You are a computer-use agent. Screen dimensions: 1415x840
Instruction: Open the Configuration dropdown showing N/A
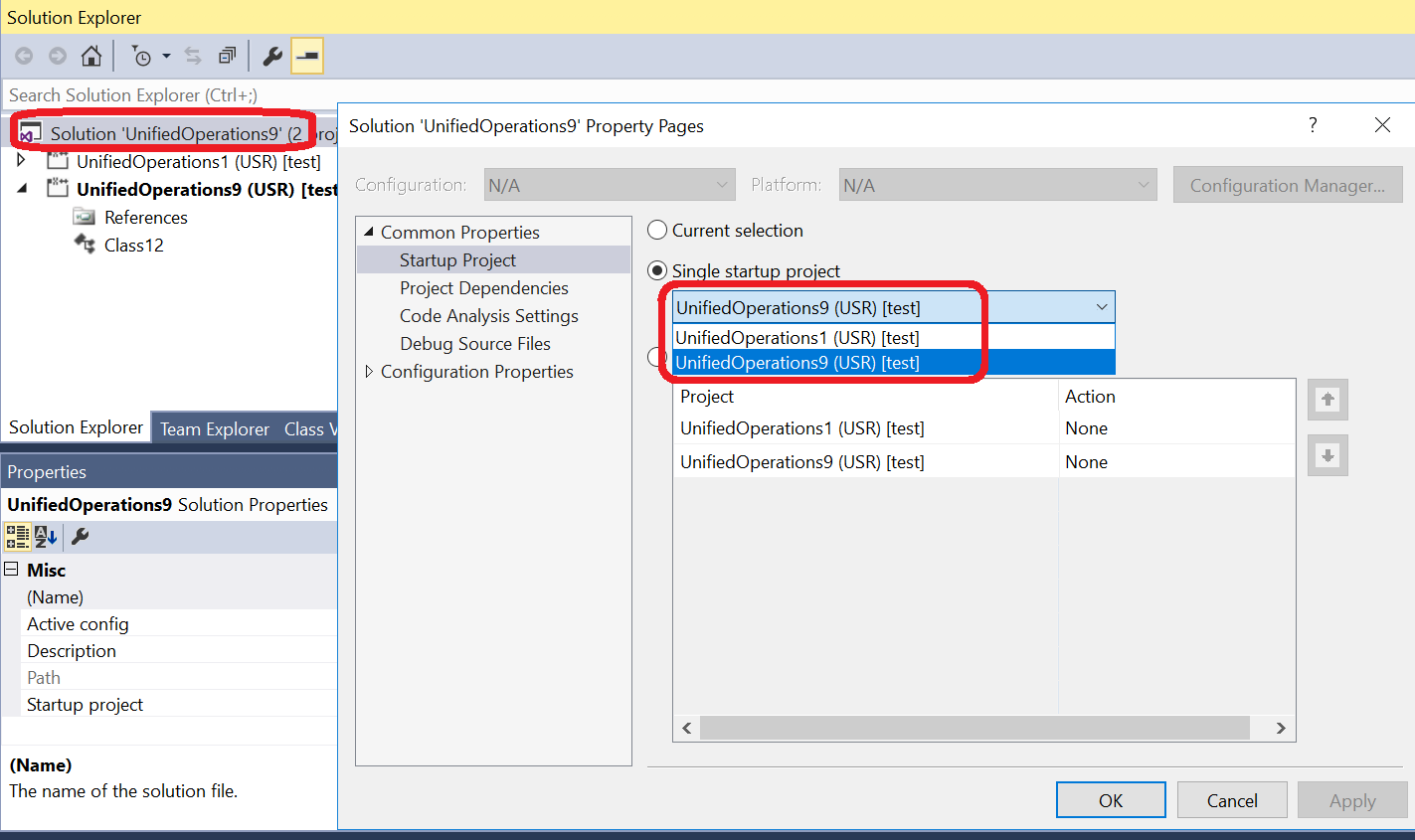pyautogui.click(x=610, y=185)
